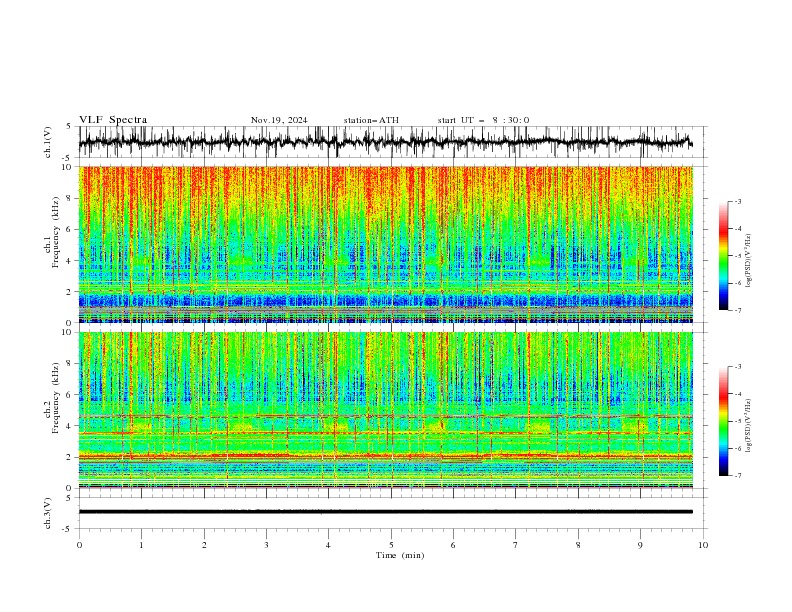
Task: Click the "-5" label on ch.2 color bar
Action: 737,421
